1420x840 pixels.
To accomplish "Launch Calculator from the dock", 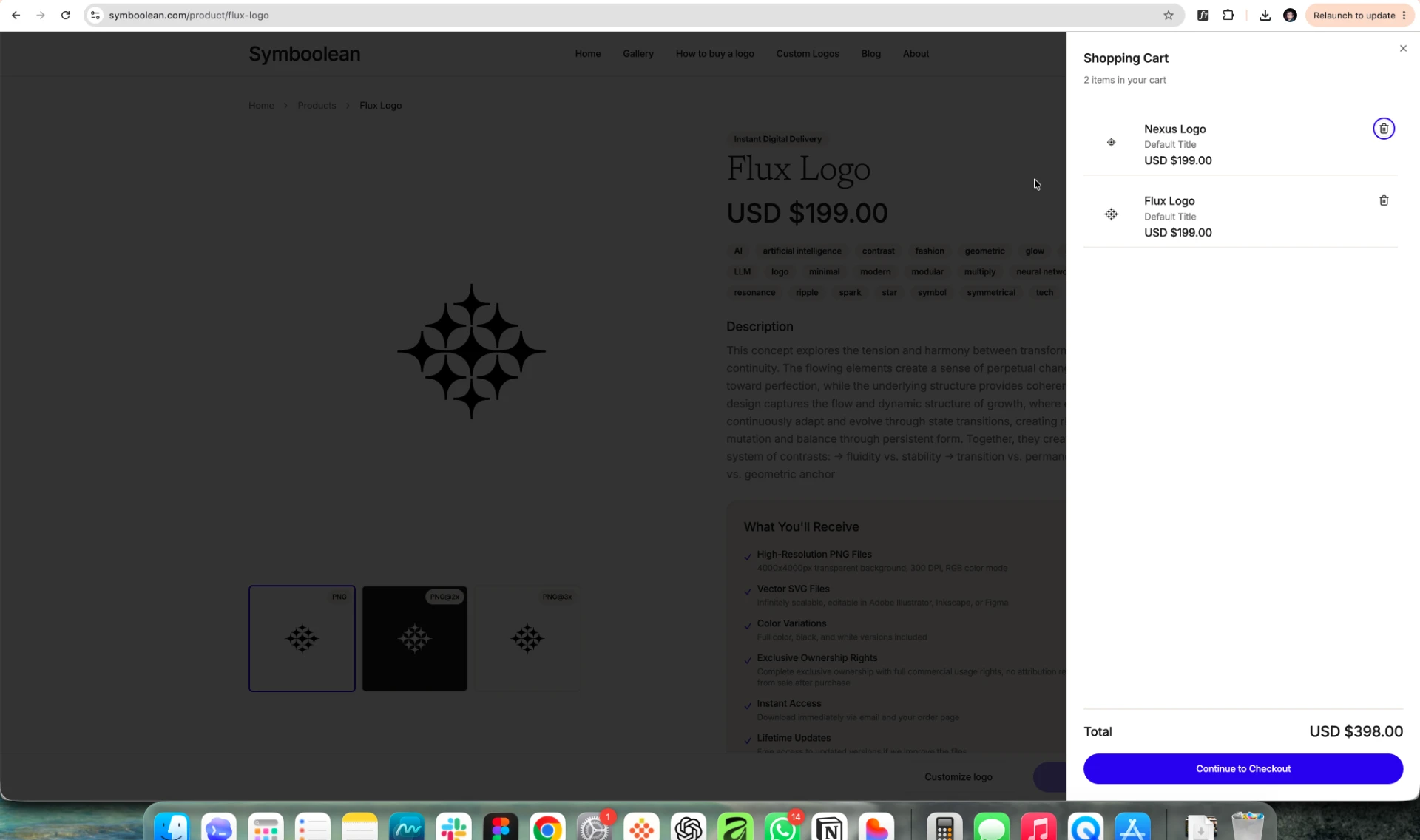I will tap(944, 828).
